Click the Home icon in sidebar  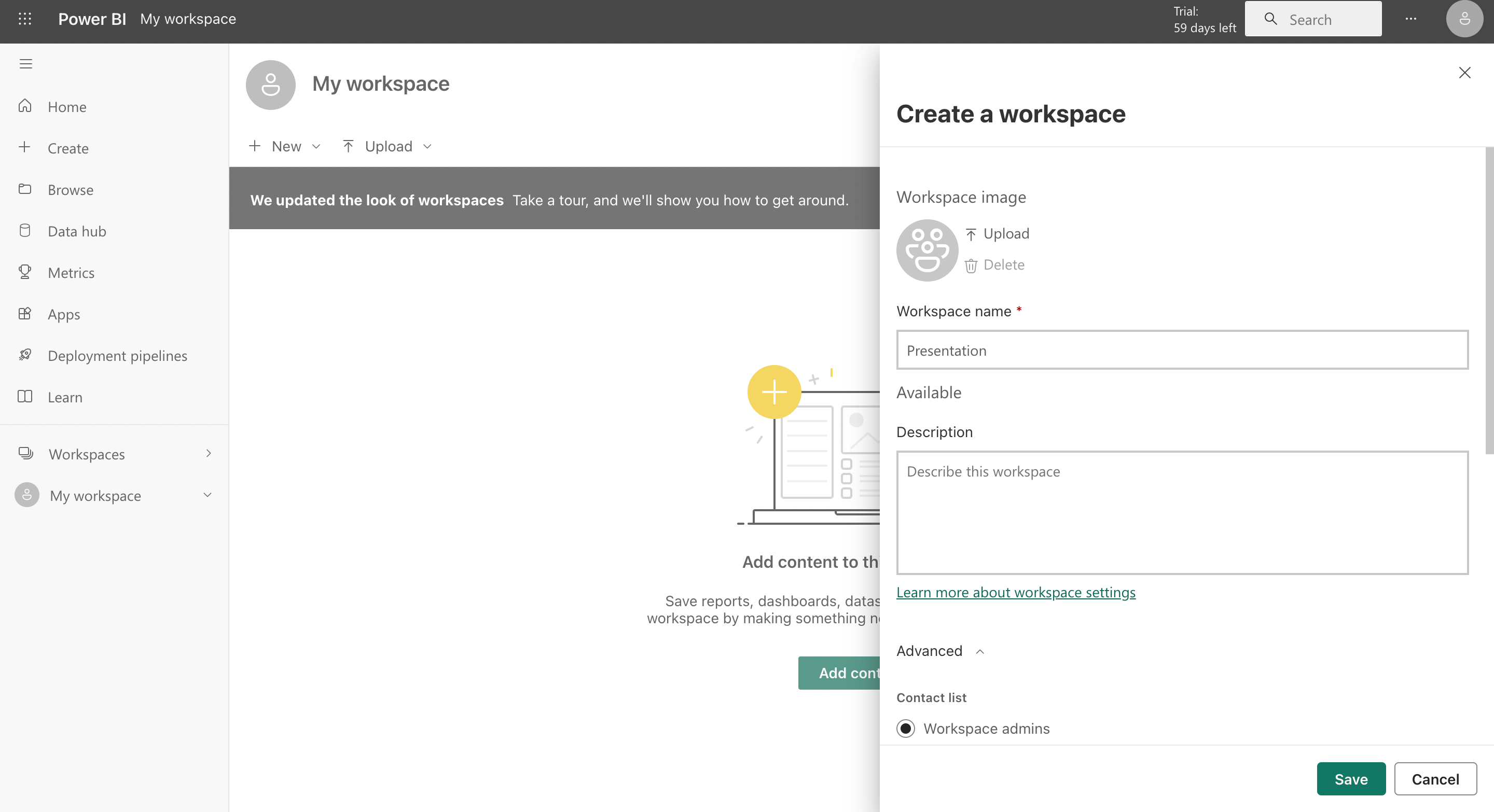[x=25, y=106]
